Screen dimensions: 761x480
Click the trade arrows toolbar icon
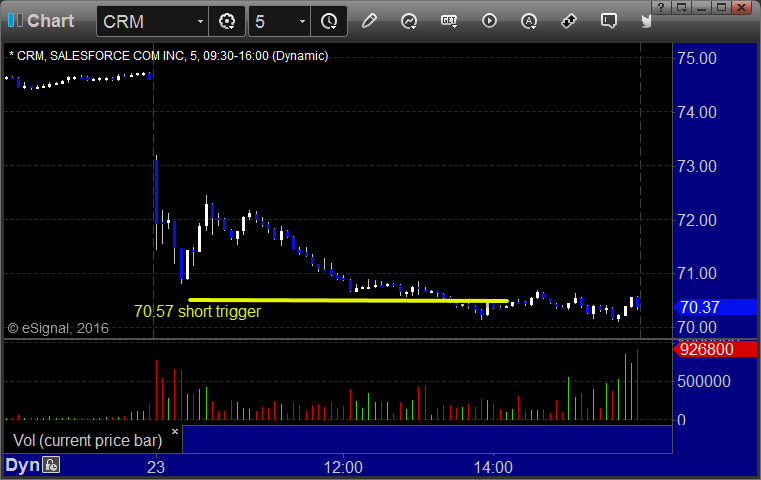[568, 21]
